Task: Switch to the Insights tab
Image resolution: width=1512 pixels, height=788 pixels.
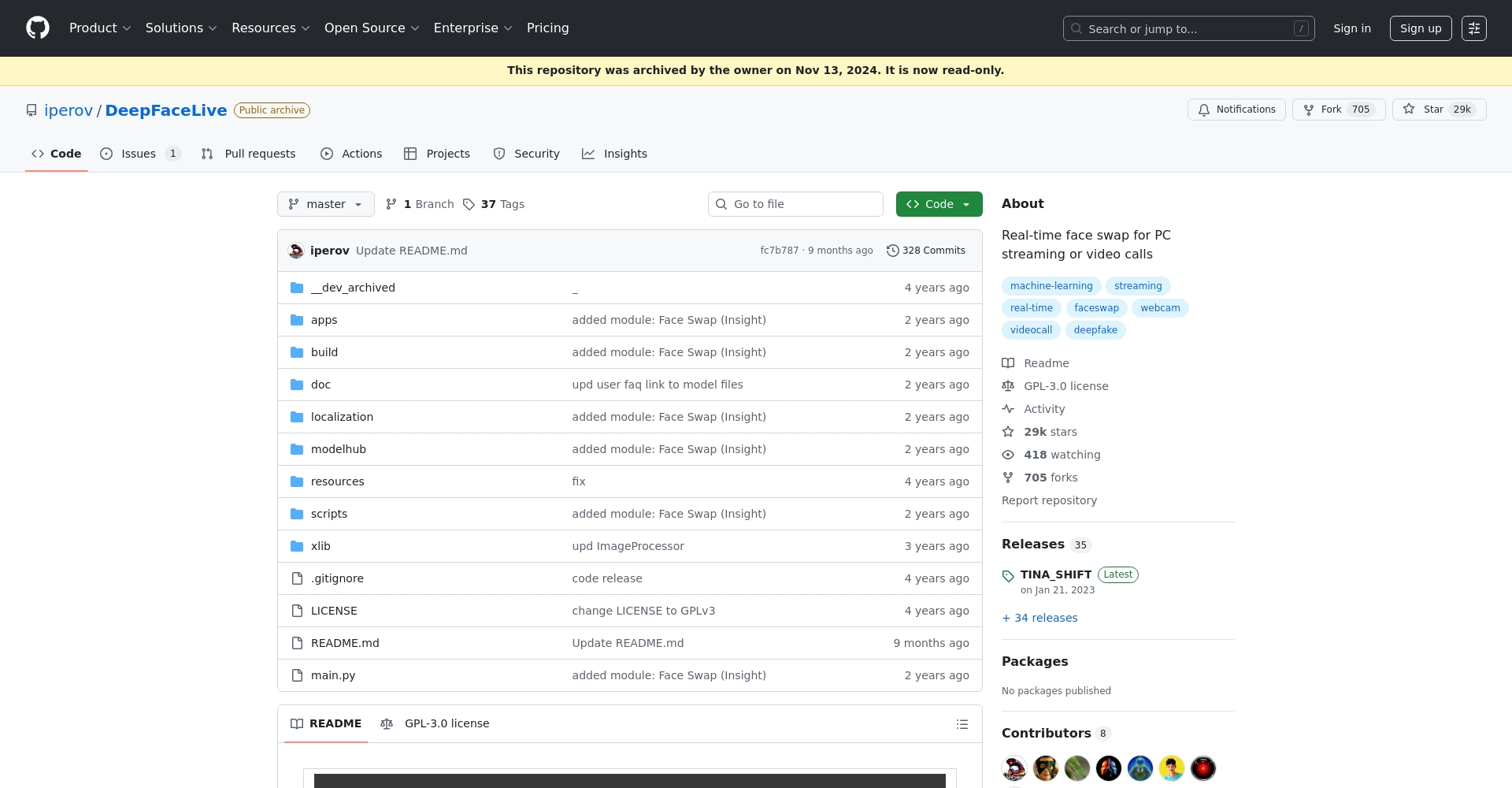Action: point(614,154)
